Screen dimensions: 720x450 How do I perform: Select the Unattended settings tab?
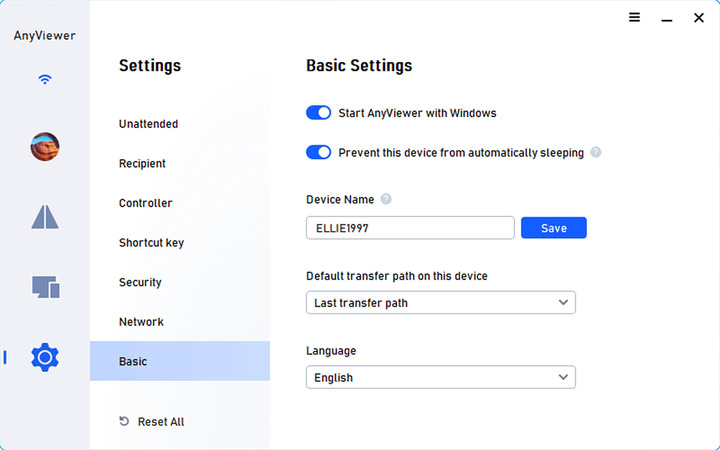pyautogui.click(x=148, y=124)
